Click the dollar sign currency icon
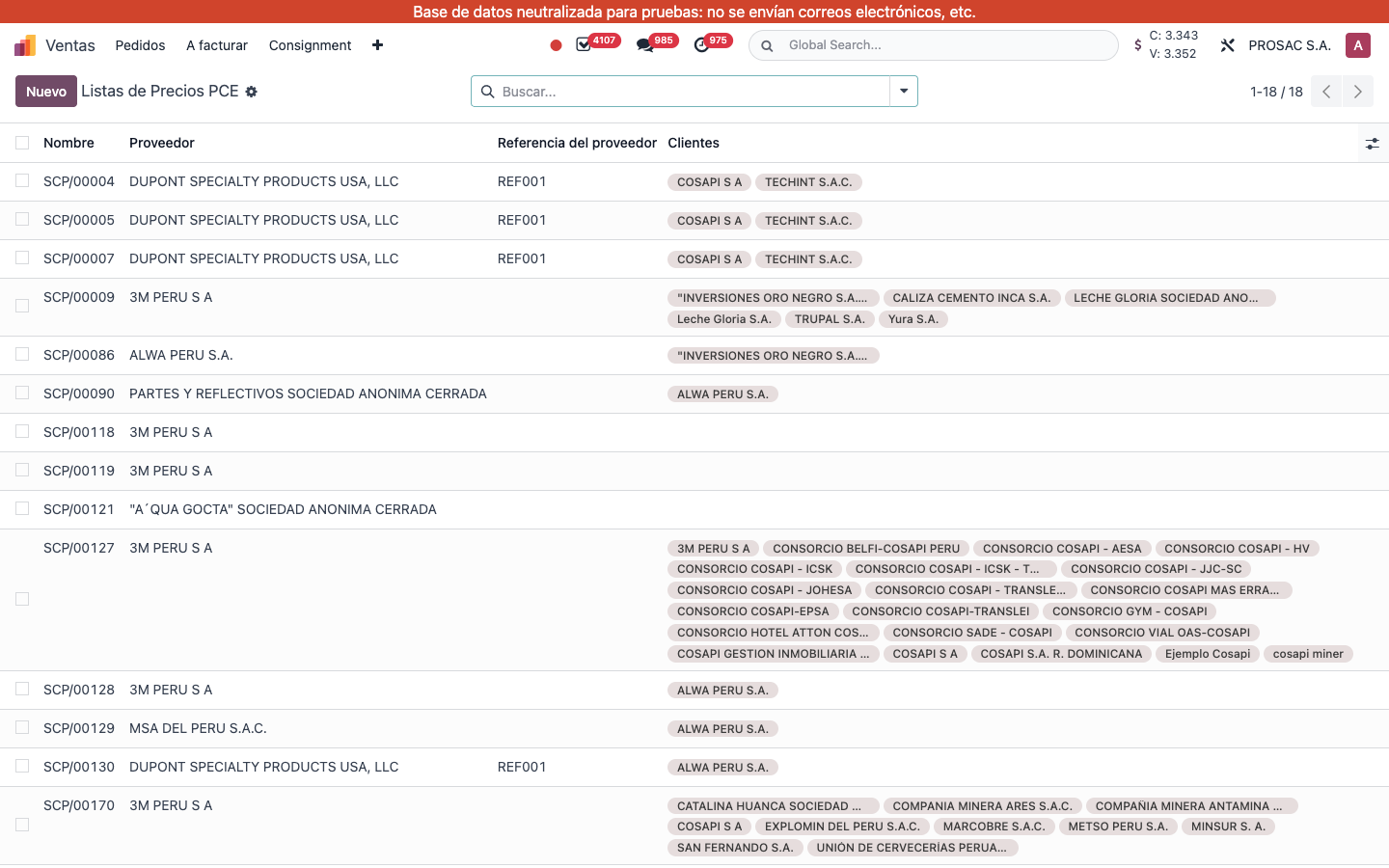 click(x=1138, y=45)
